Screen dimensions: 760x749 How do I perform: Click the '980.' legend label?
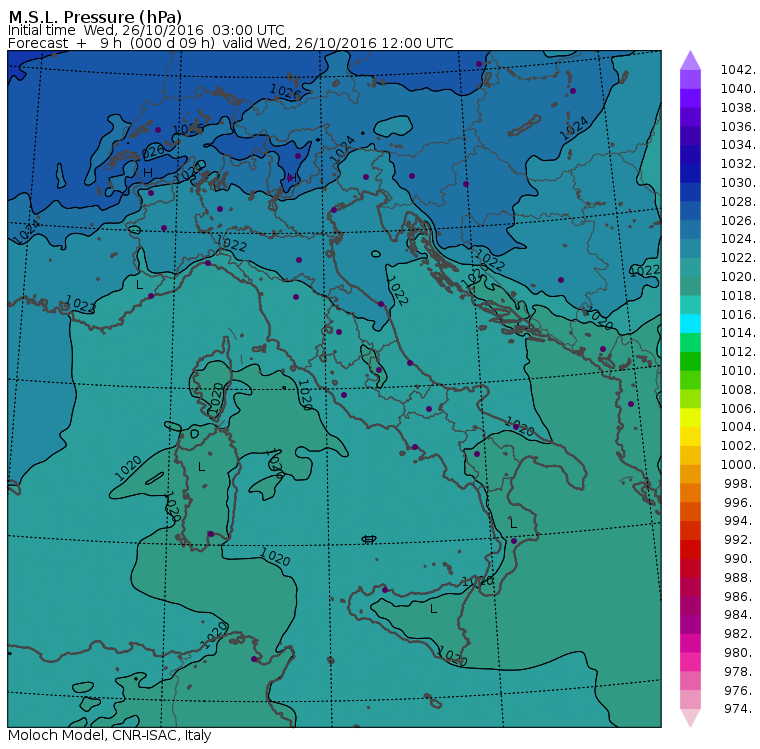740,653
